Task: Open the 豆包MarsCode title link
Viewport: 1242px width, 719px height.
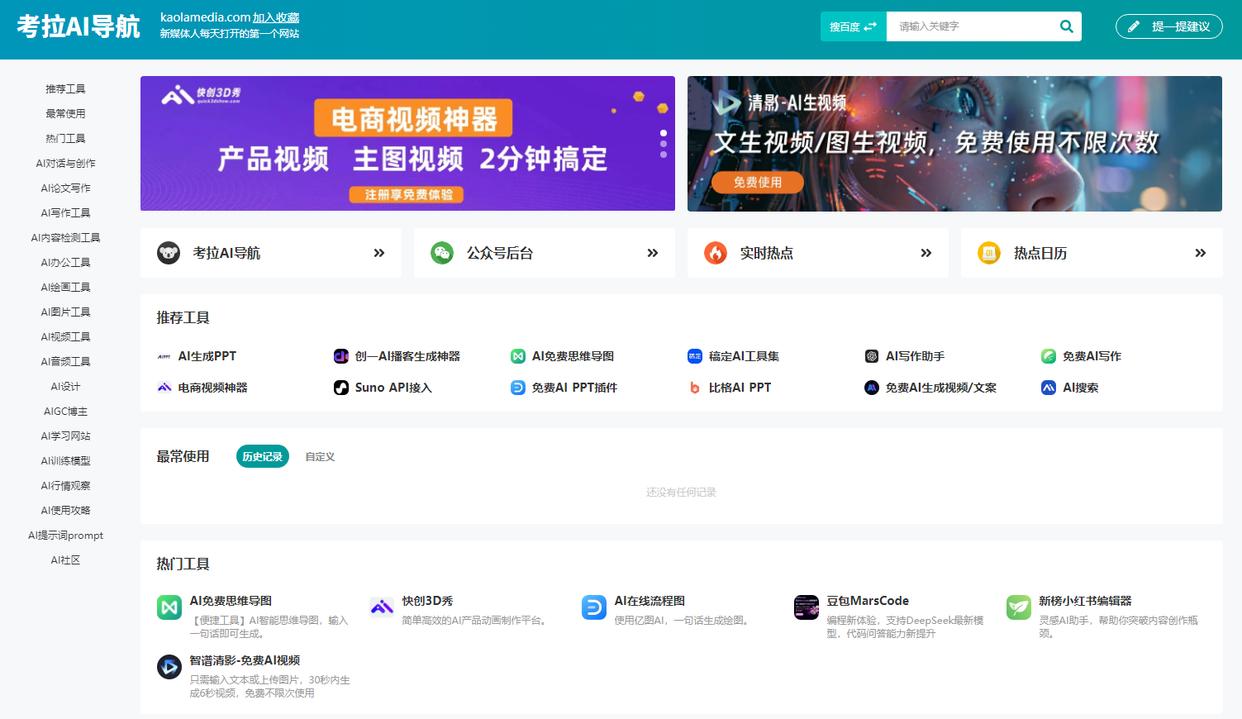Action: tap(867, 601)
